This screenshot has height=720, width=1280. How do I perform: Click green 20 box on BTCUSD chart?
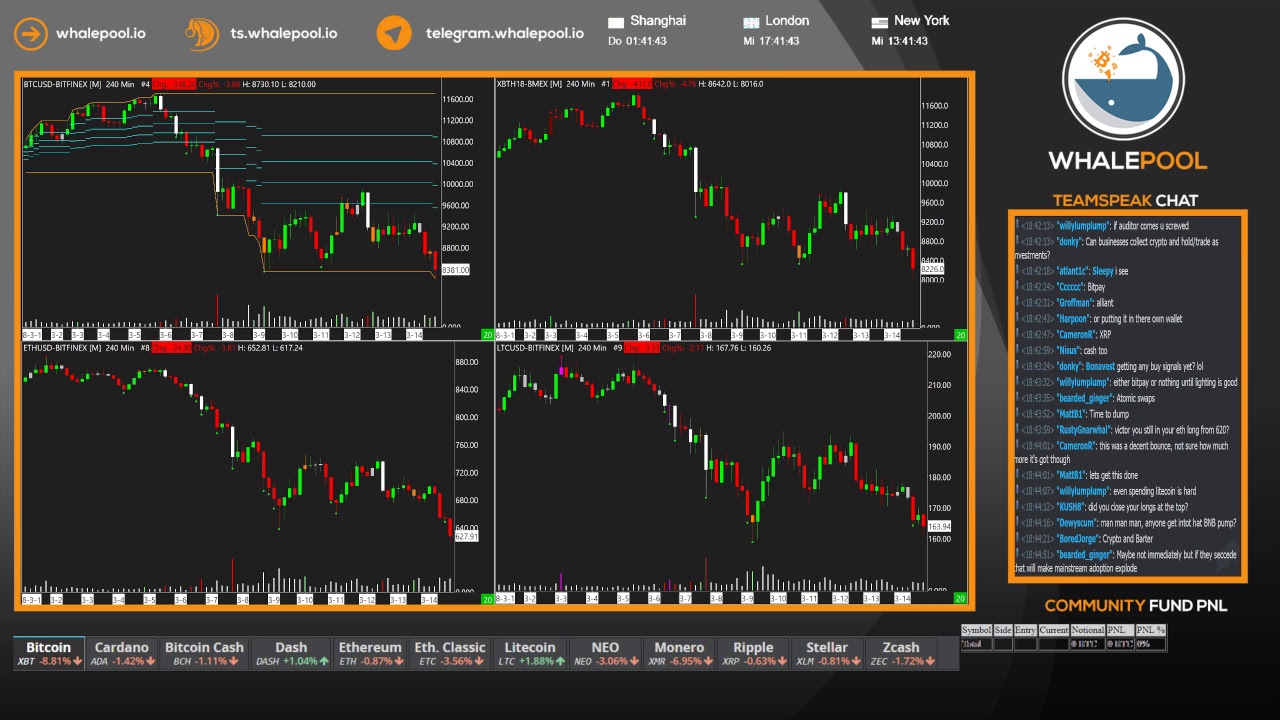click(x=487, y=335)
